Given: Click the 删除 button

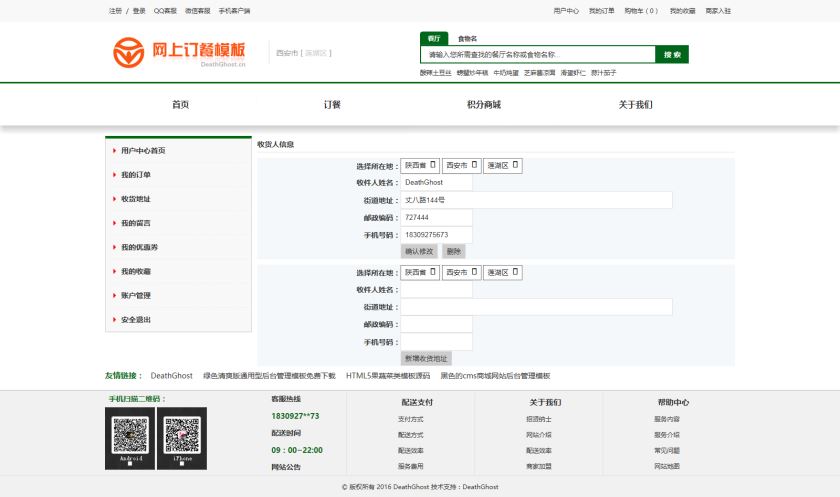Looking at the screenshot, I should [454, 251].
